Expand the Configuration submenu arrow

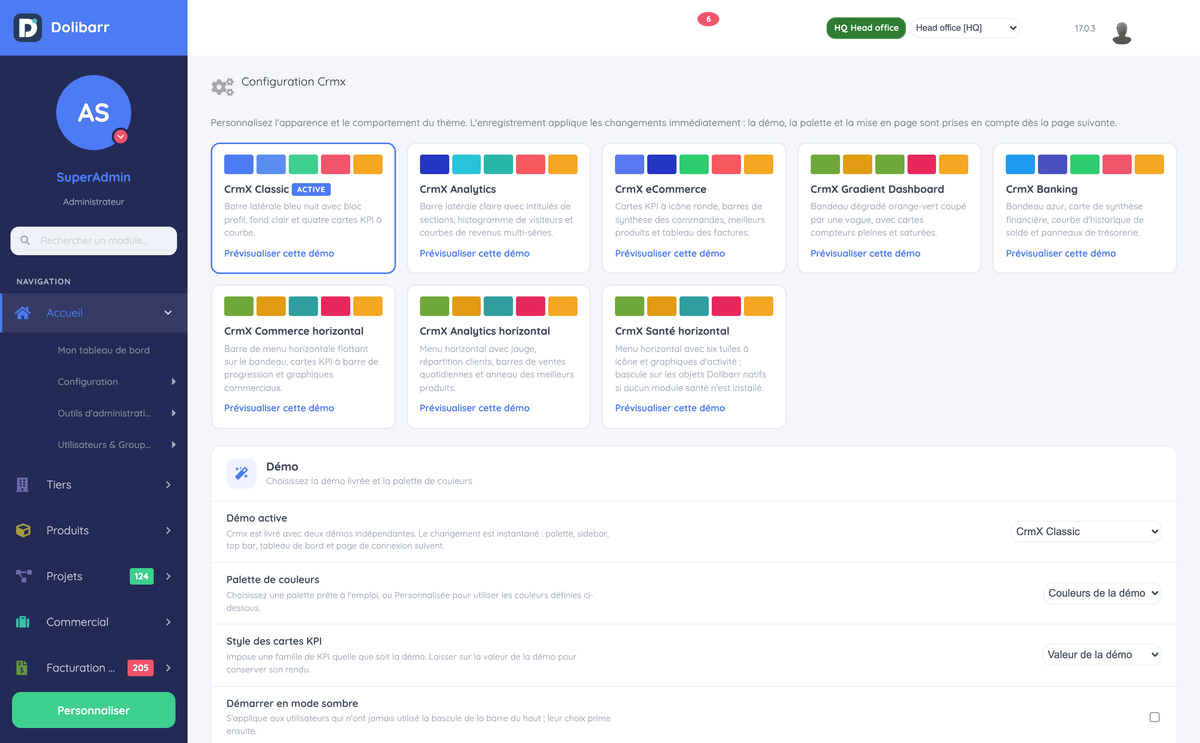tap(174, 382)
